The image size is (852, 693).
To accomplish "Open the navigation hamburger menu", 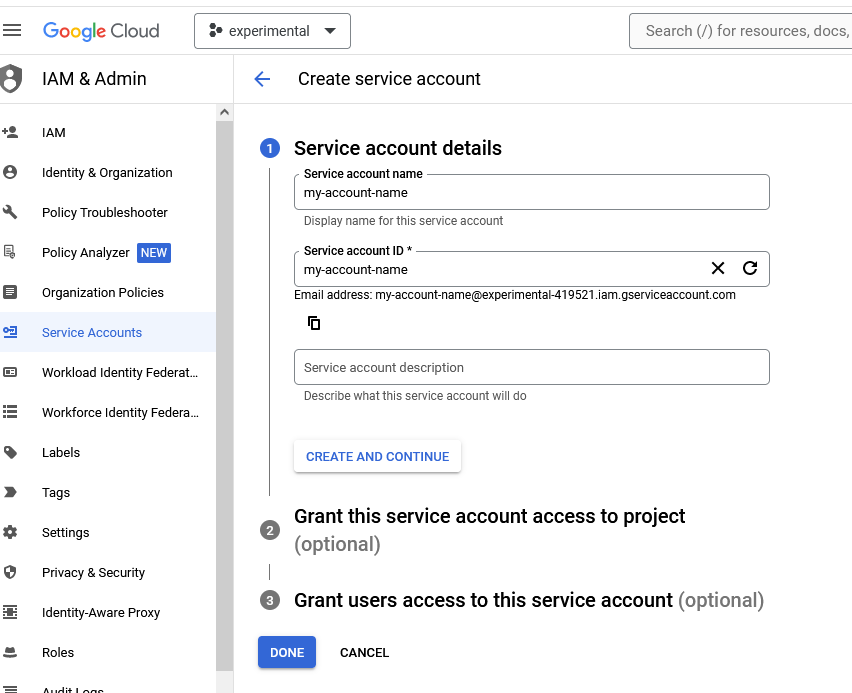I will (x=13, y=29).
